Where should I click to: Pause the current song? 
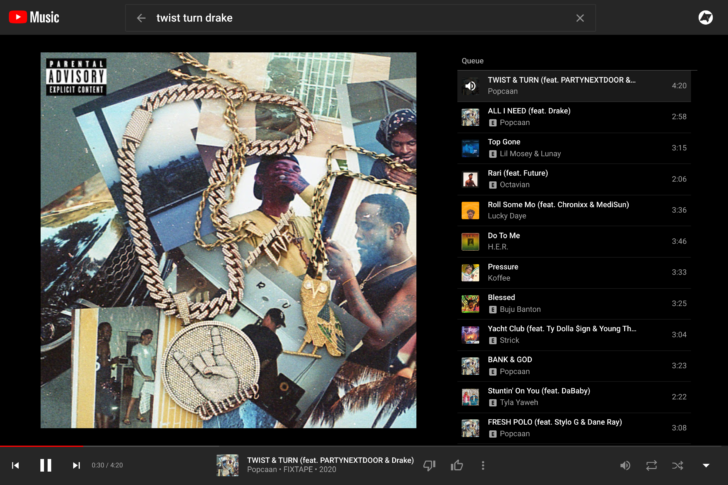click(x=46, y=465)
